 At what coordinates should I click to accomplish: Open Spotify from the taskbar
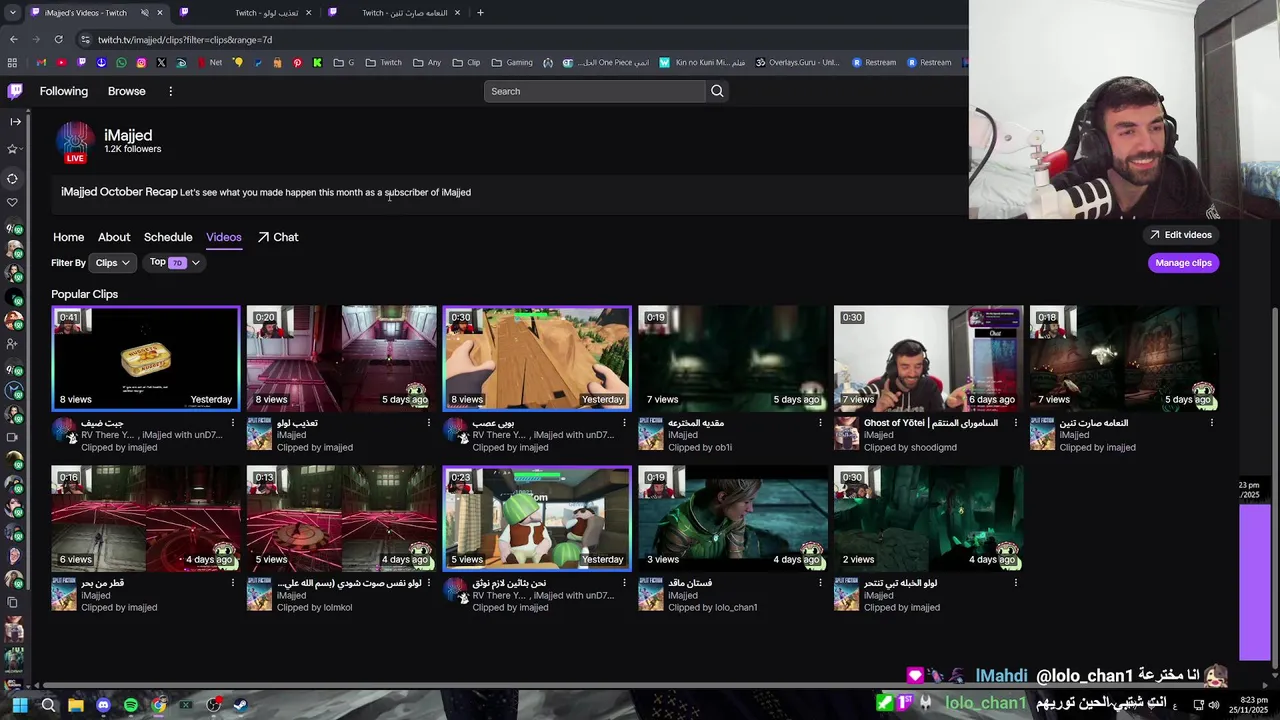131,705
